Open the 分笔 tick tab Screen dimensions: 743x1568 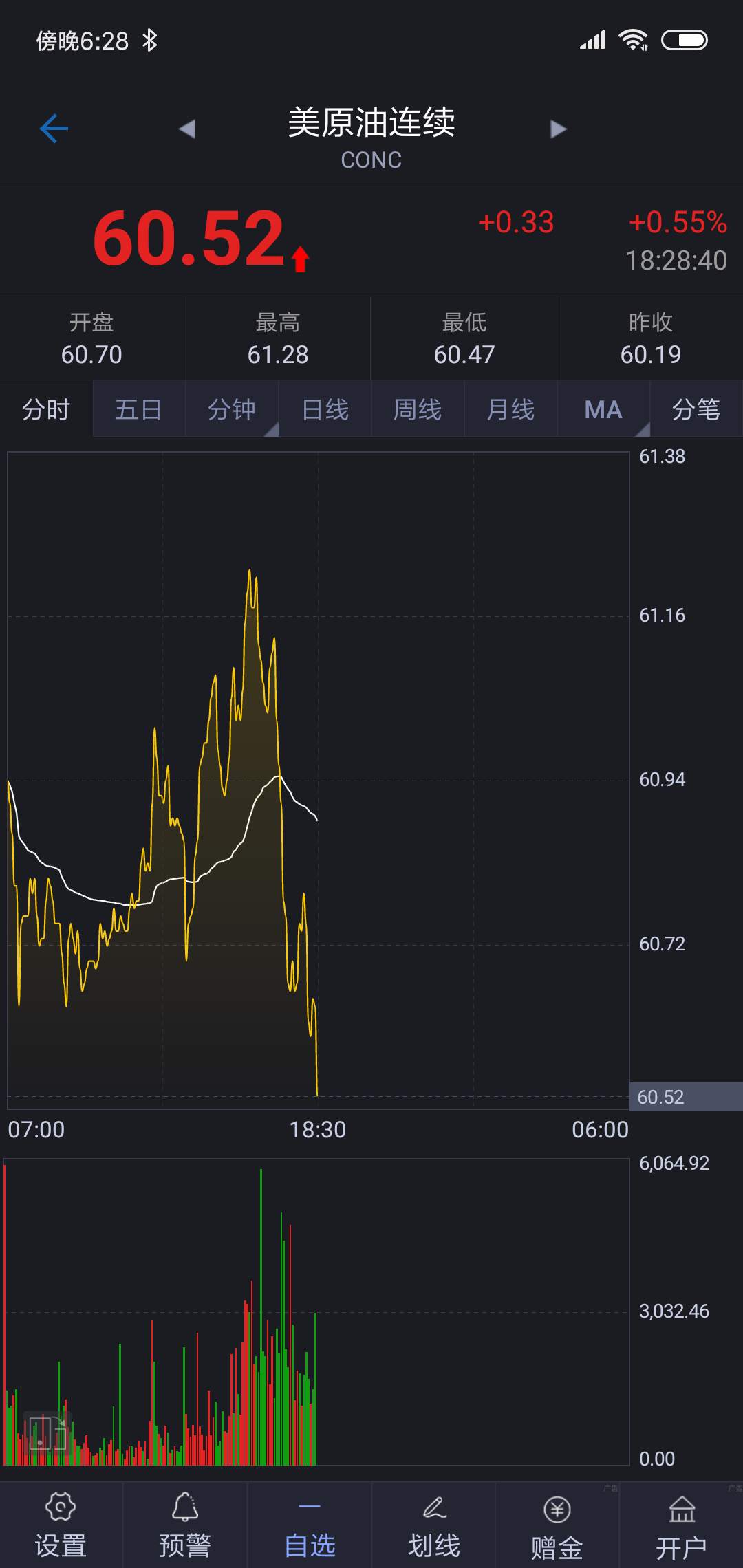pyautogui.click(x=696, y=409)
